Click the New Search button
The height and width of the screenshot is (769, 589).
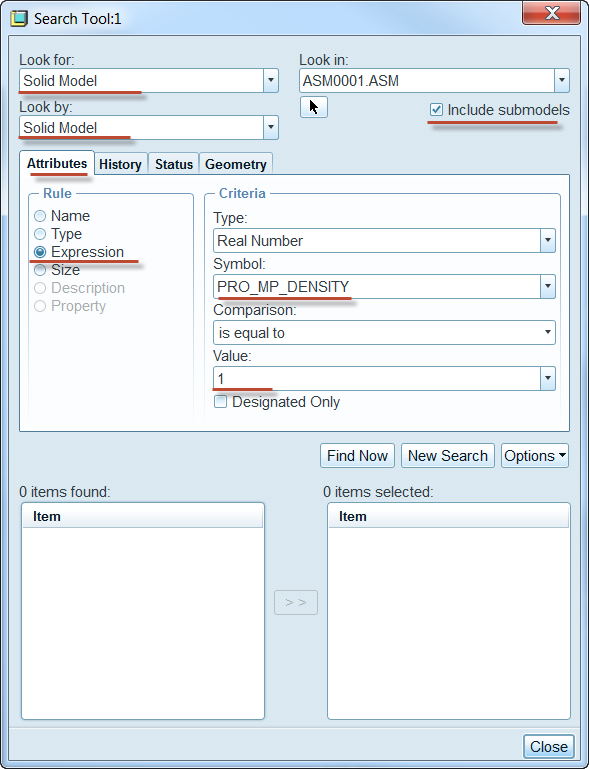click(448, 456)
